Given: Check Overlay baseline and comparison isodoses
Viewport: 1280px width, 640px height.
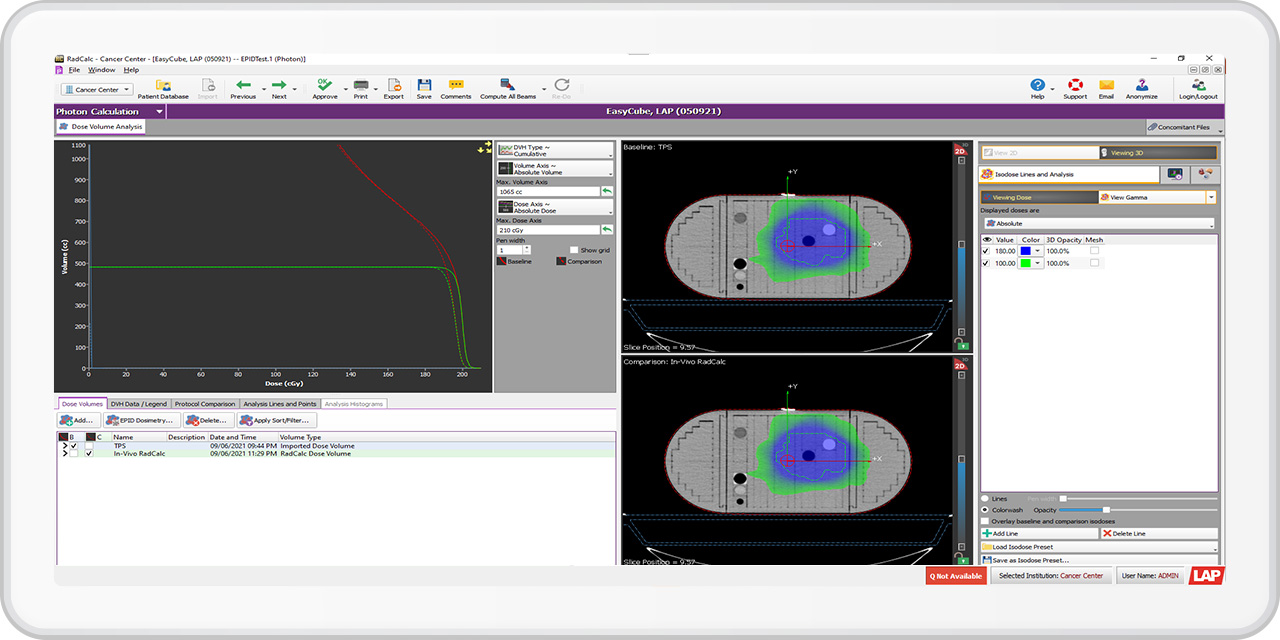Looking at the screenshot, I should tap(986, 521).
